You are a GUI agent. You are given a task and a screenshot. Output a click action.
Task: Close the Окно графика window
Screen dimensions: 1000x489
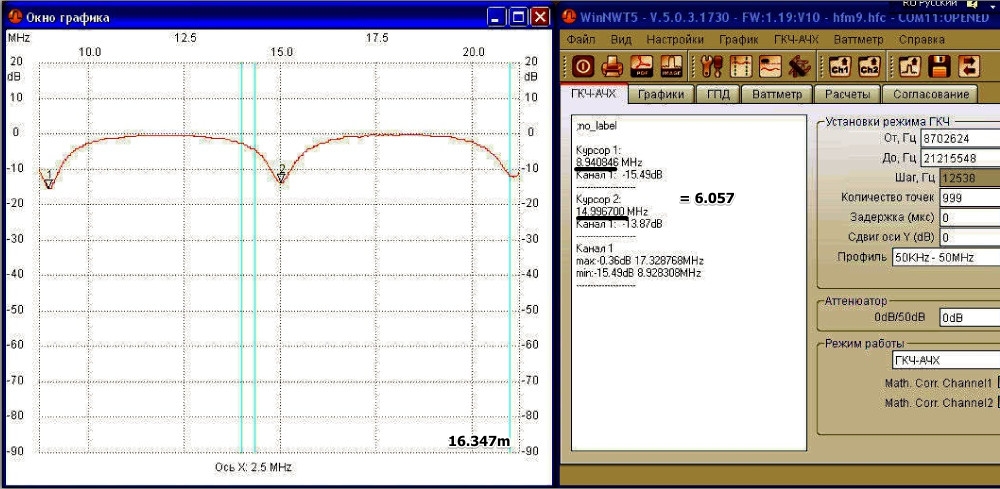540,17
